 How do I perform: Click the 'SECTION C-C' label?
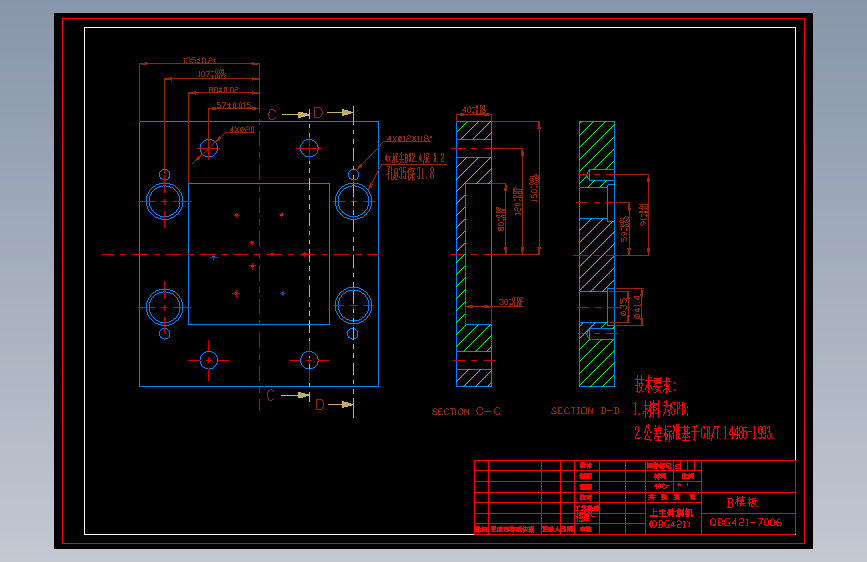(x=466, y=412)
